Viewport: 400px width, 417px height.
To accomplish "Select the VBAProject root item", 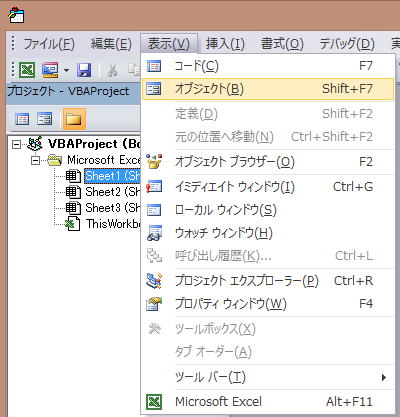I will [94, 144].
